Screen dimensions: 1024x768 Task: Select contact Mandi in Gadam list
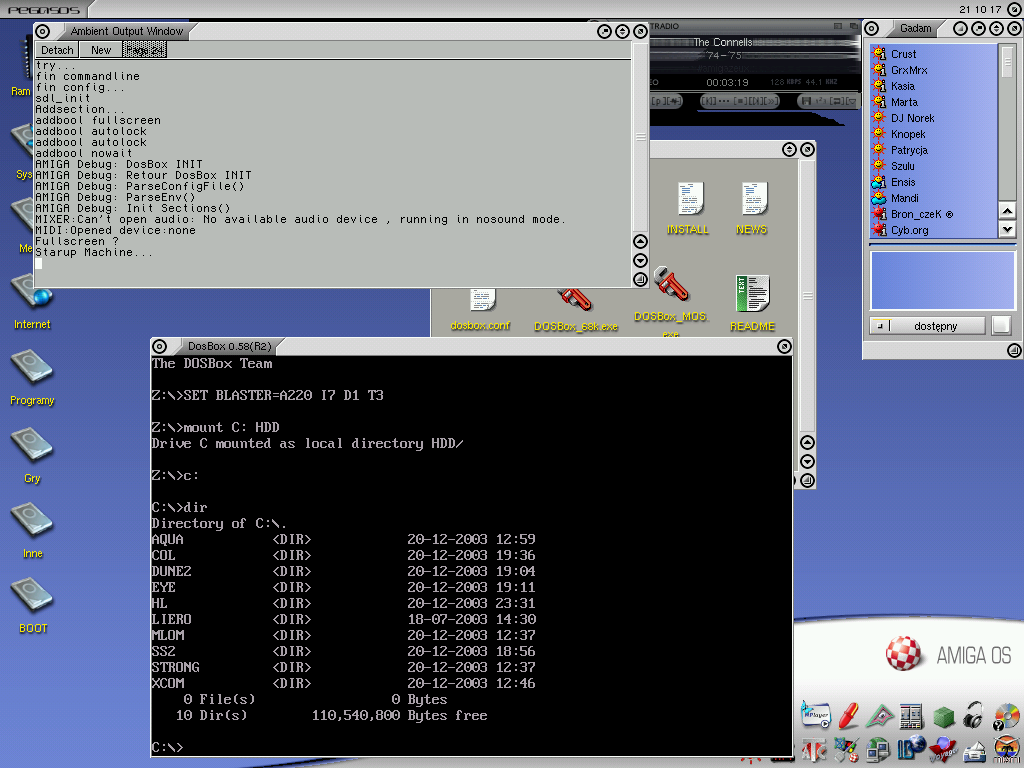pos(934,198)
